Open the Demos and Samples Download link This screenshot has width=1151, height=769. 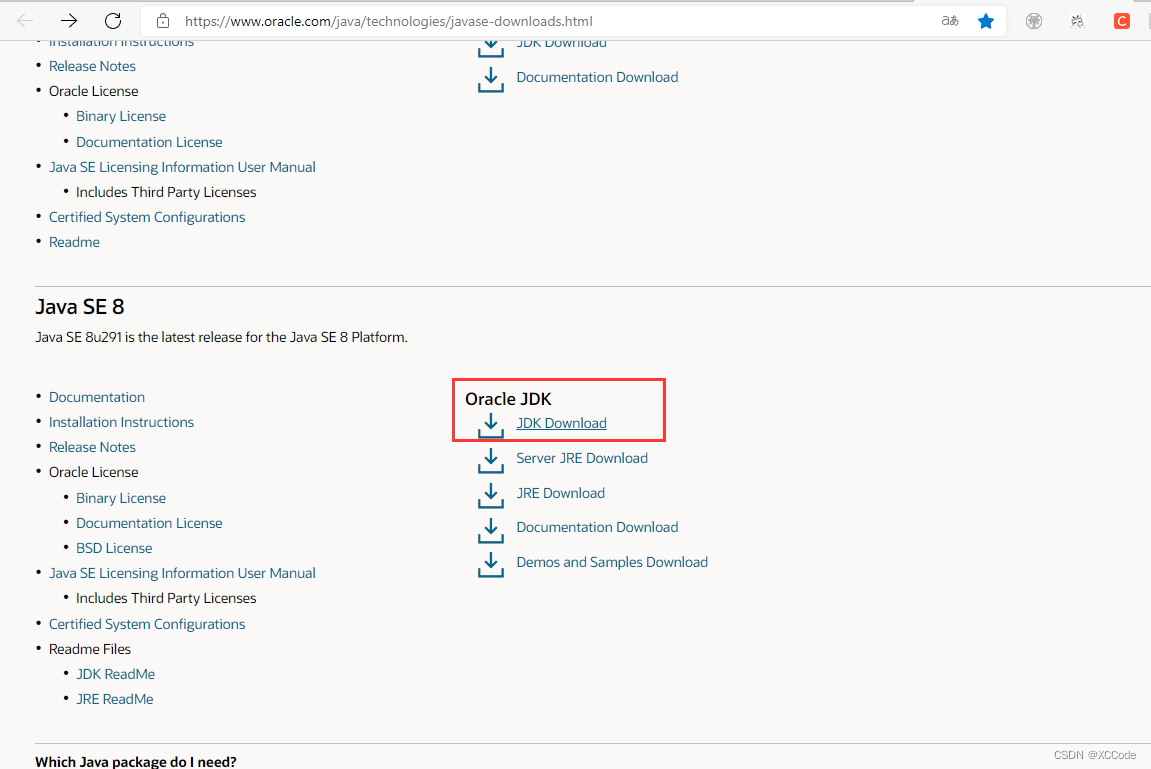612,562
